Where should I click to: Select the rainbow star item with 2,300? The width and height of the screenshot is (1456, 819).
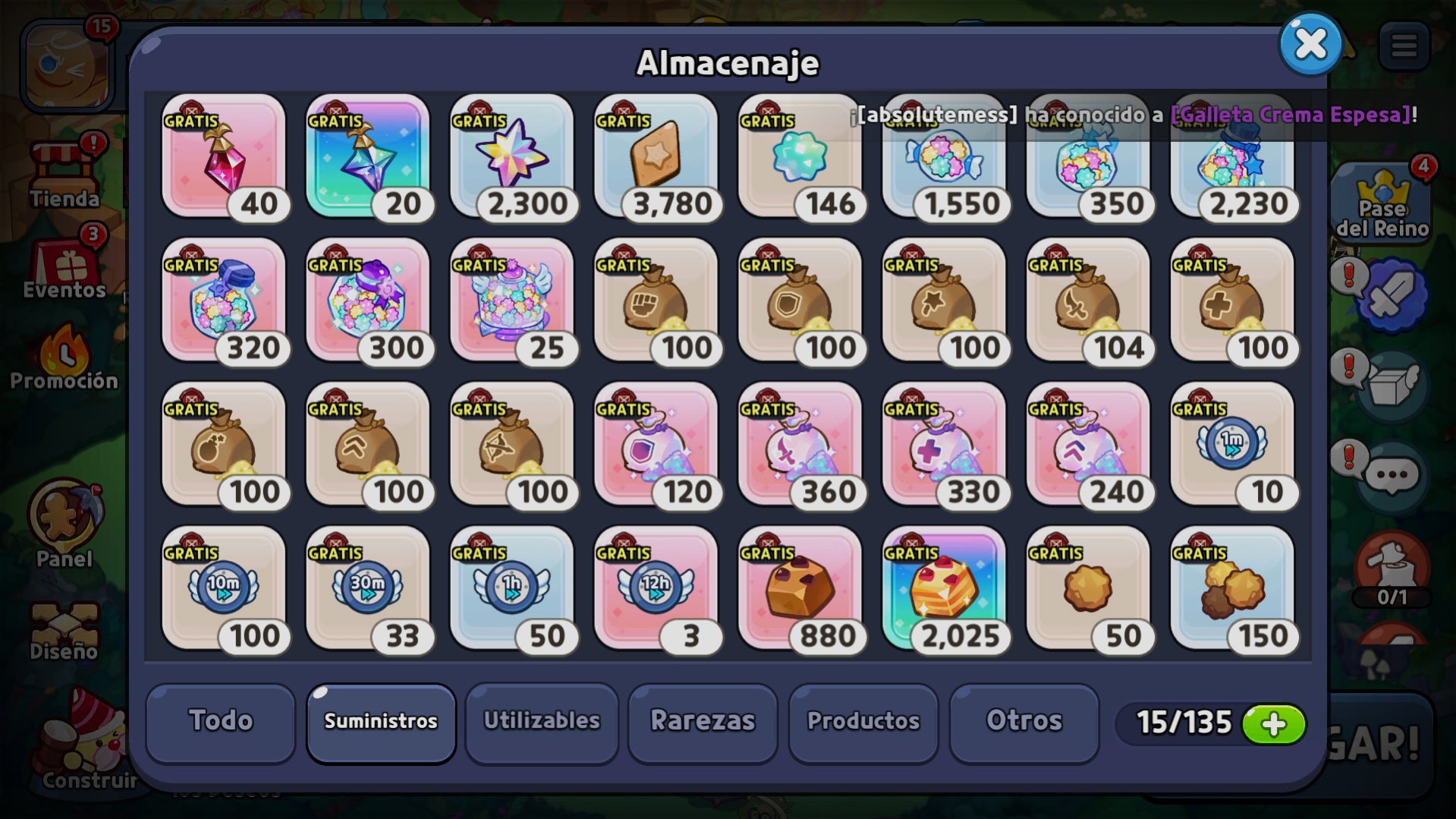click(512, 156)
